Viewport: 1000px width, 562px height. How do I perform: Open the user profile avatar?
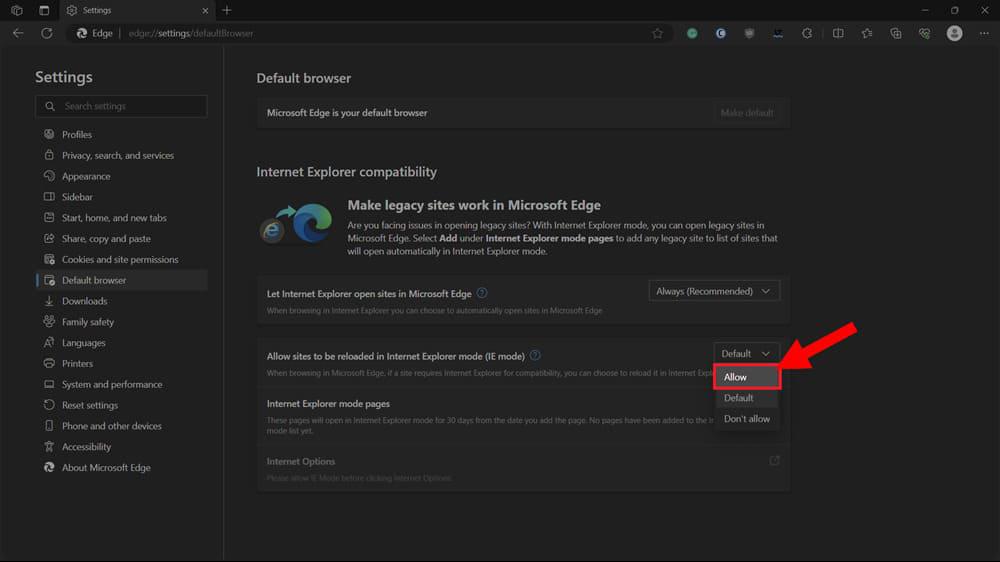954,33
